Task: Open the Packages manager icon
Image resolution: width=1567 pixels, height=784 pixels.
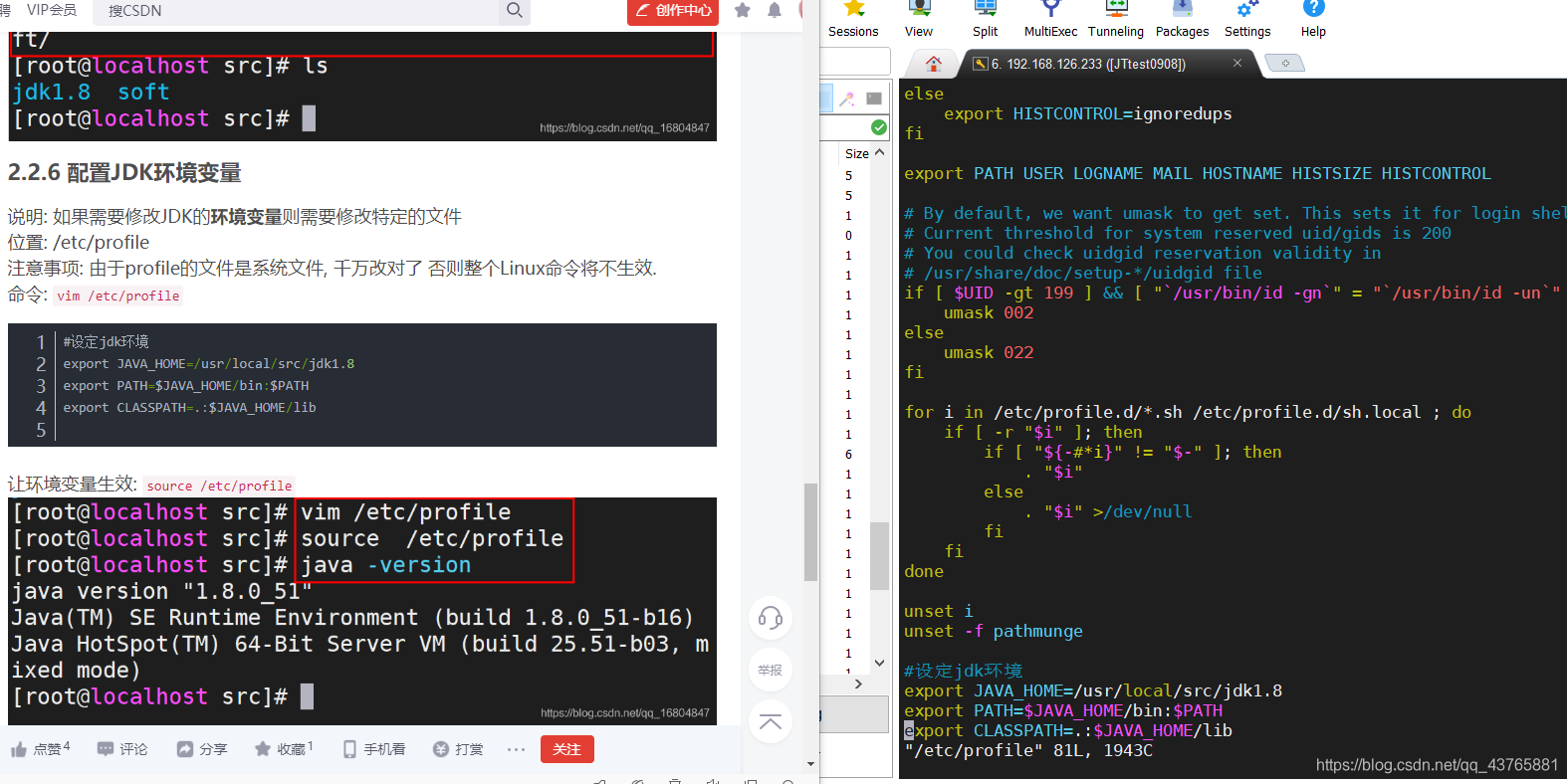Action: coord(1182,20)
